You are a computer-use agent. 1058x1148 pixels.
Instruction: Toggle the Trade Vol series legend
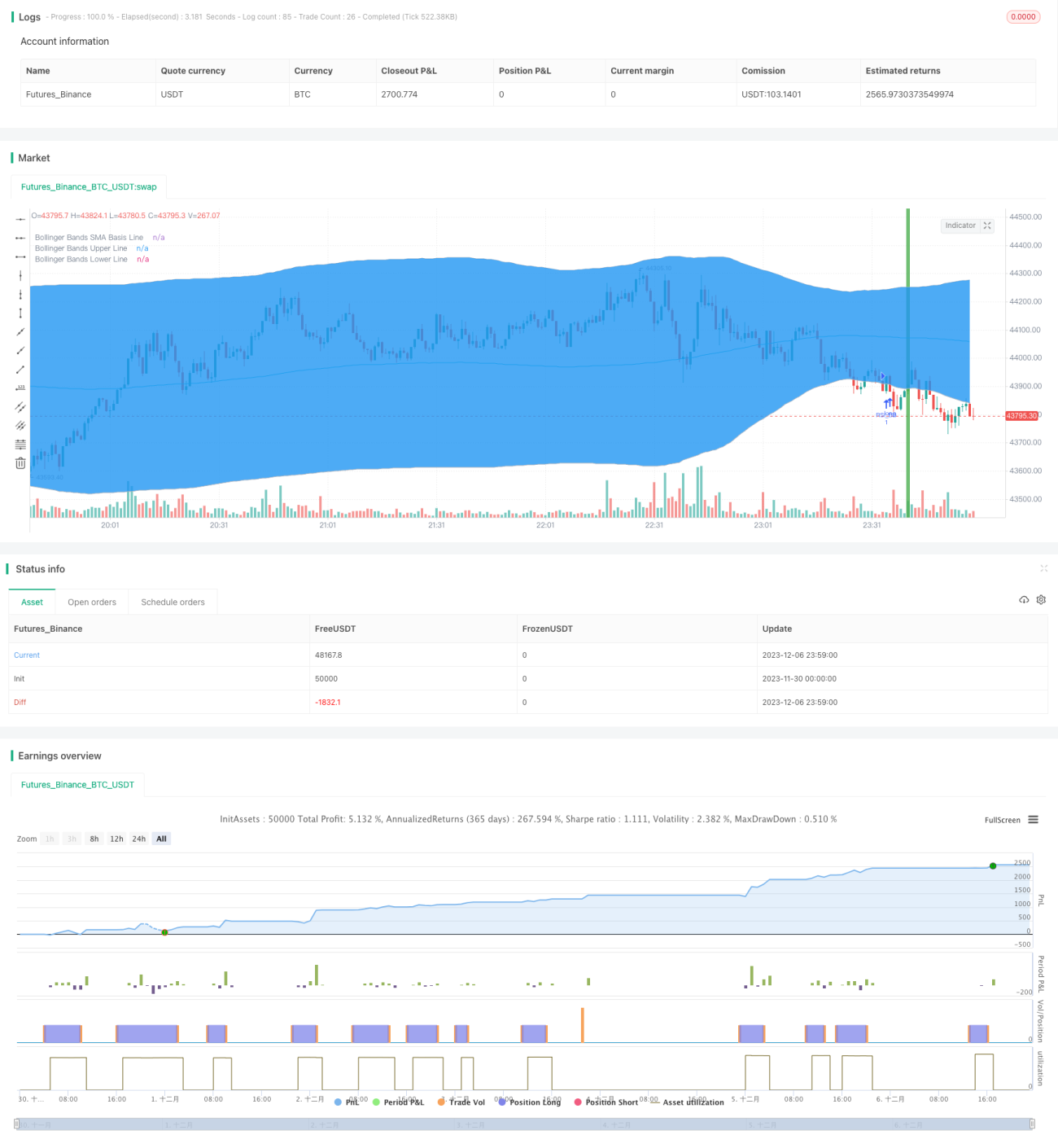click(x=461, y=1102)
